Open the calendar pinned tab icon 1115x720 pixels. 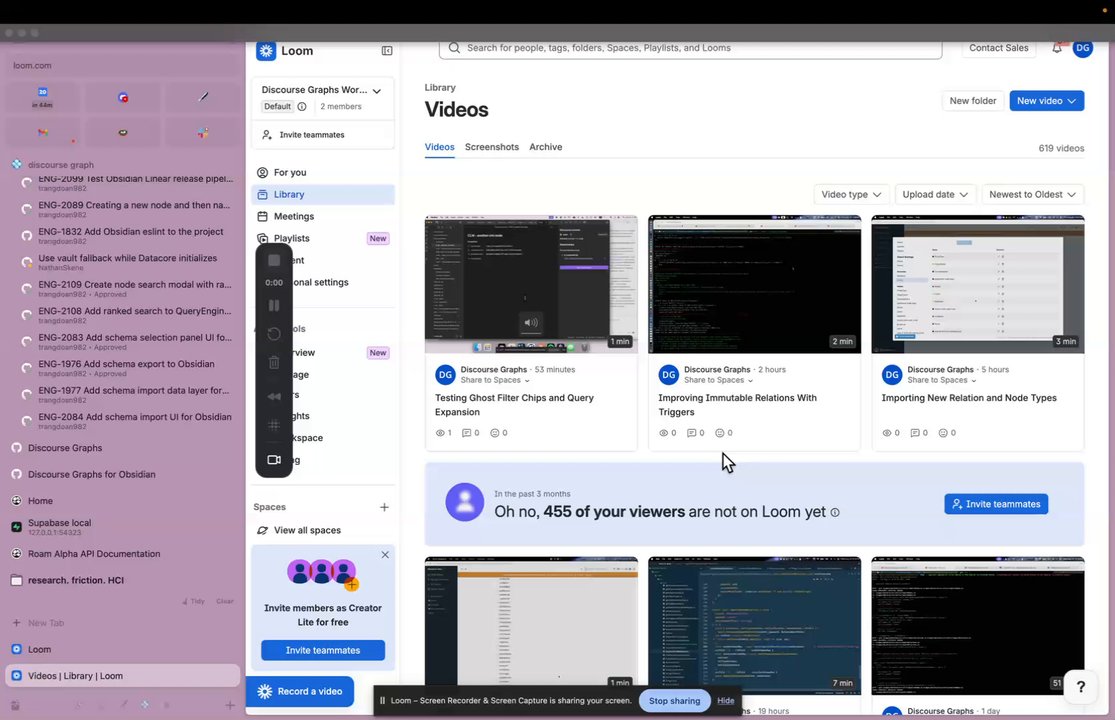43,97
